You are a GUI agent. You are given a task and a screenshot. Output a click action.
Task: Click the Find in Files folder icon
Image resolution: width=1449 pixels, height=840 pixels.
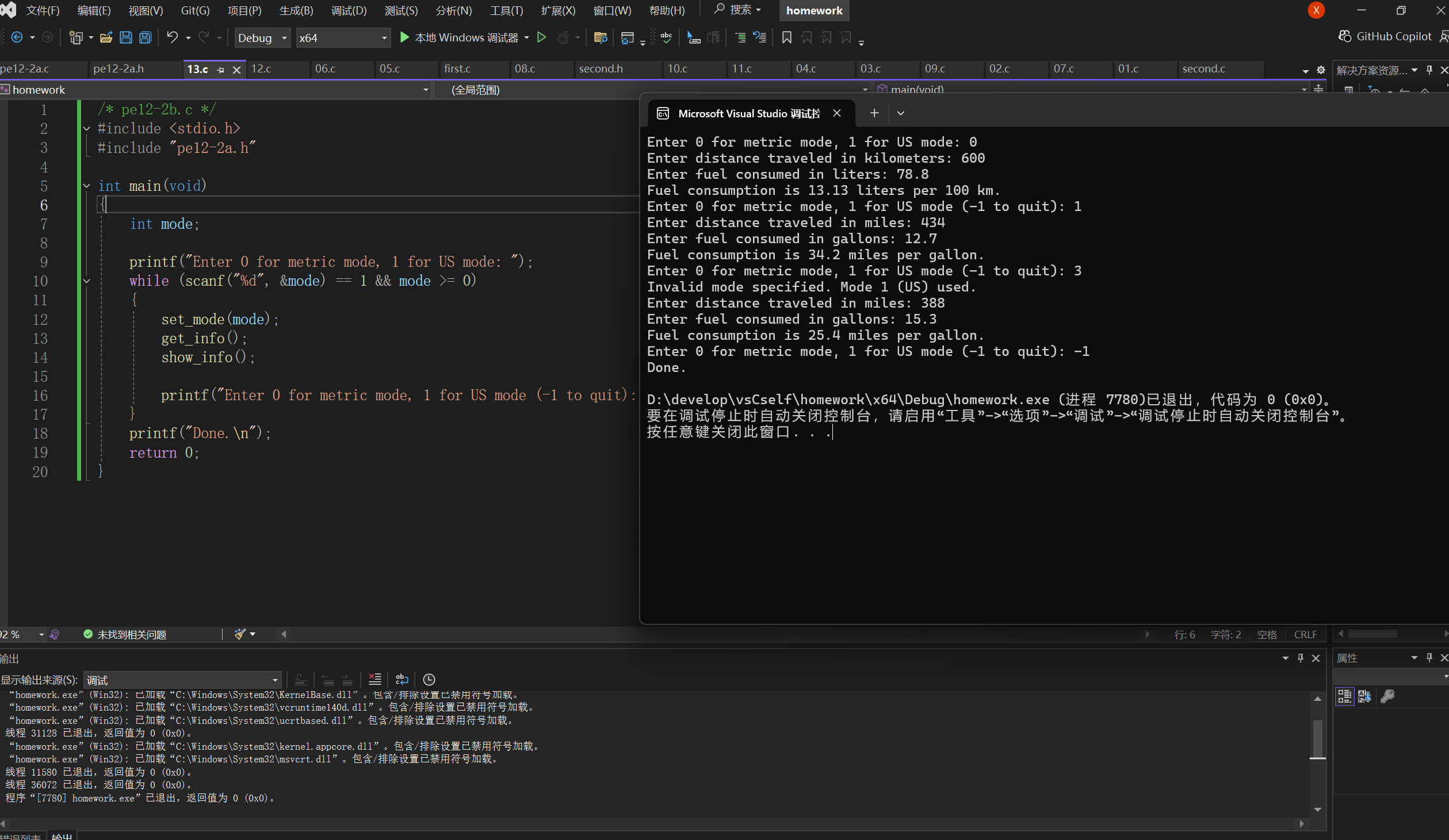click(600, 38)
